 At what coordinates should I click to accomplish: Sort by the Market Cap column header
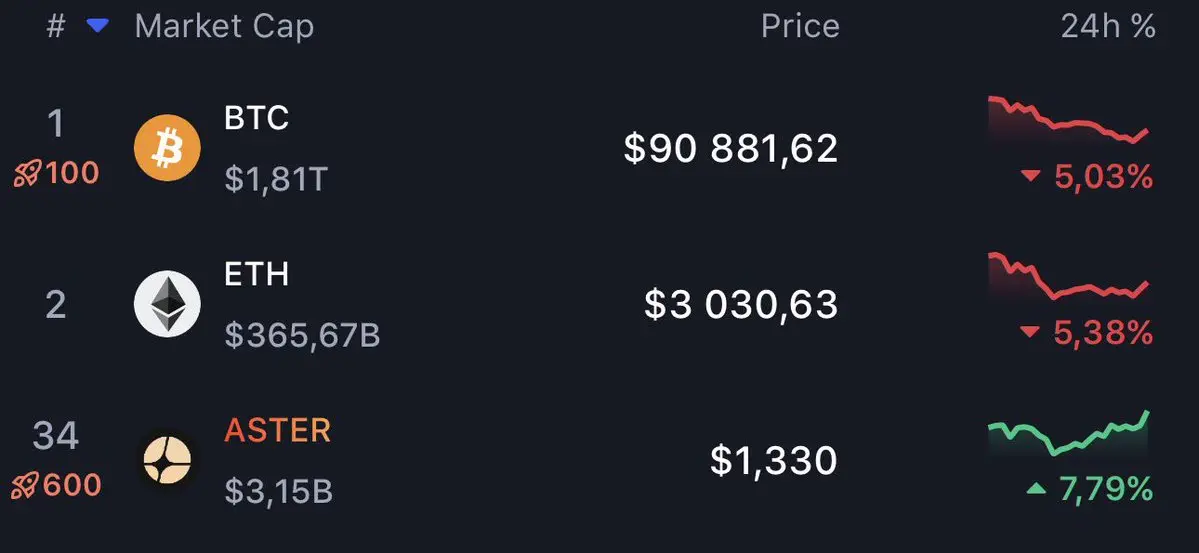click(224, 27)
